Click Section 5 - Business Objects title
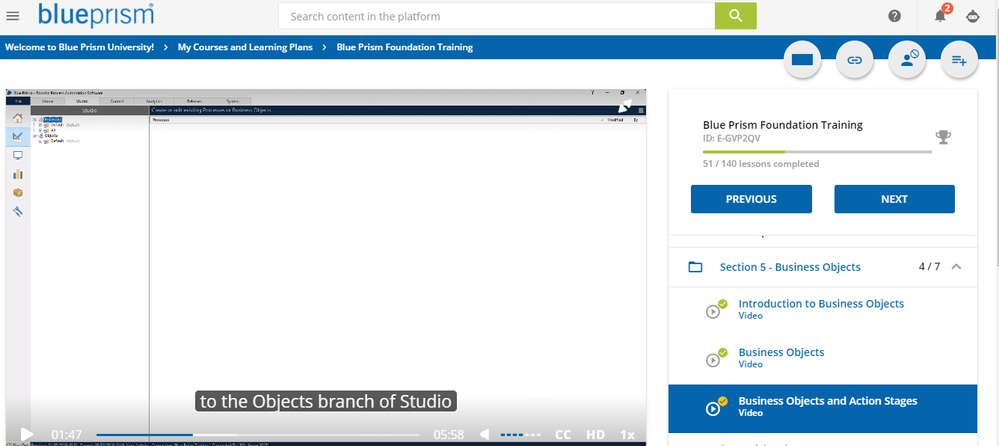The width and height of the screenshot is (999, 446). 790,267
